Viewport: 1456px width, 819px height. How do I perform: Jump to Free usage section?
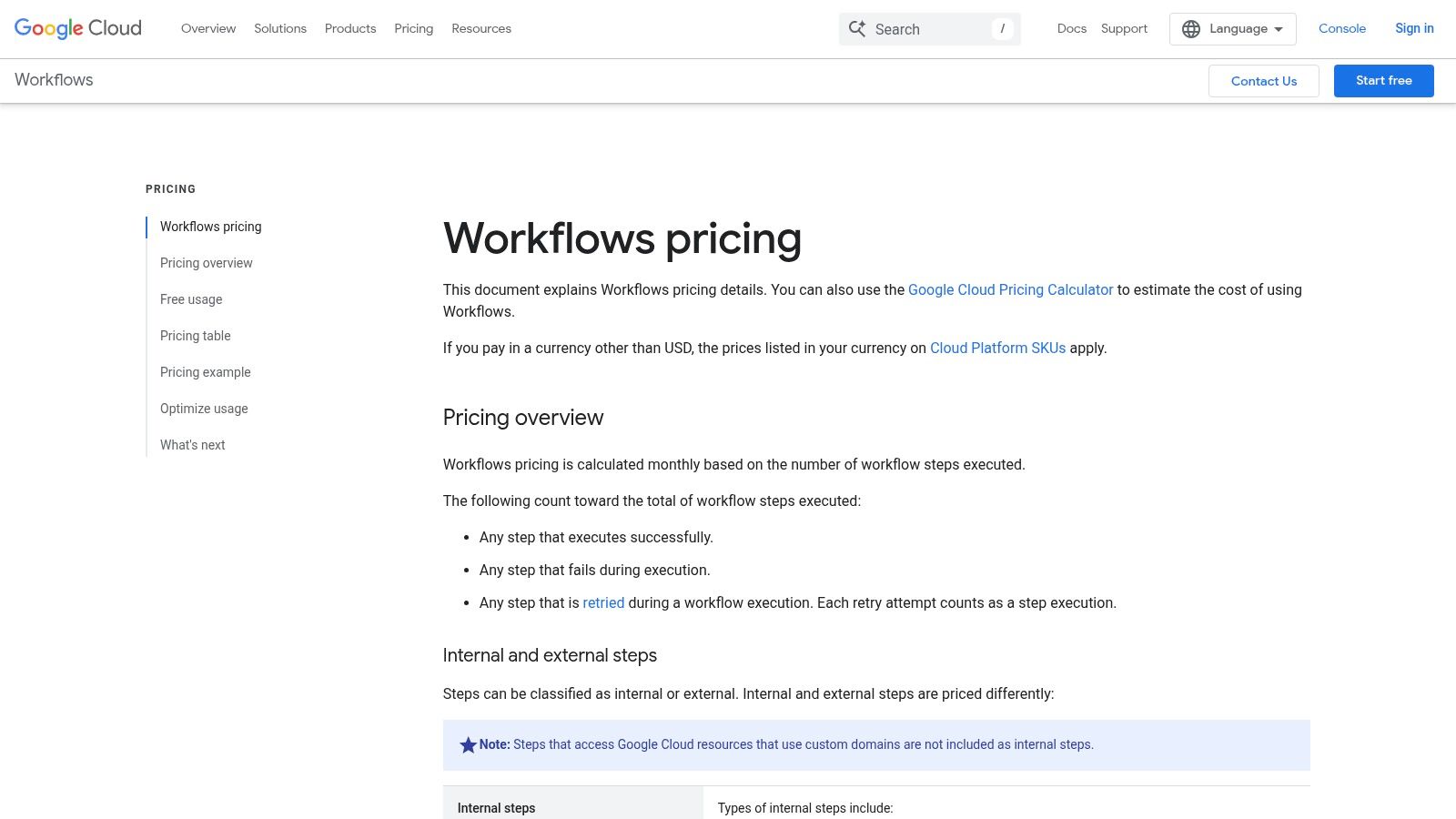click(191, 299)
